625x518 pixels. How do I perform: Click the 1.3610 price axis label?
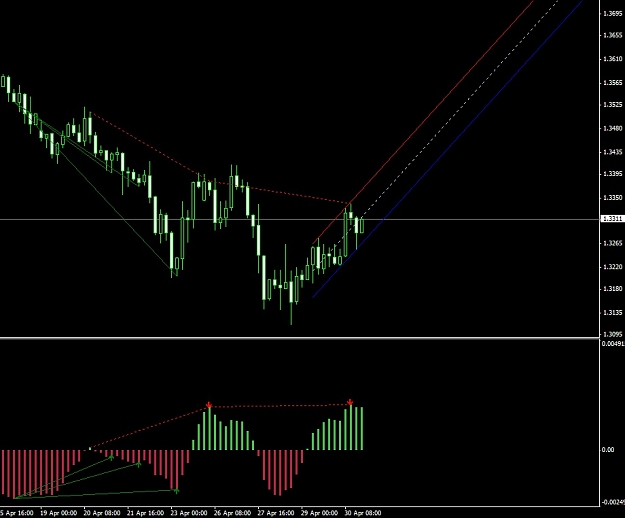click(613, 59)
